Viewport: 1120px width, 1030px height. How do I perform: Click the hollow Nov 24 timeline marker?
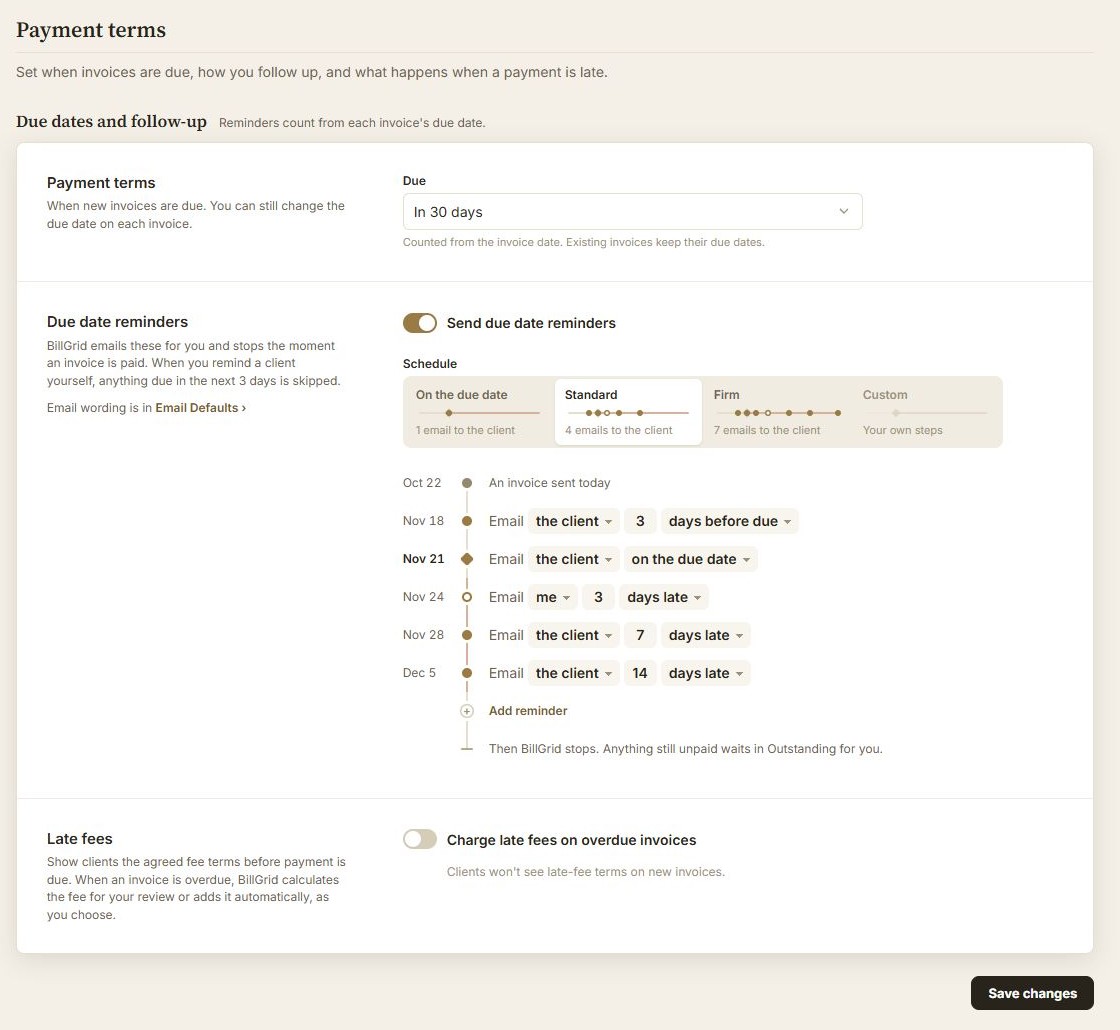coord(466,597)
